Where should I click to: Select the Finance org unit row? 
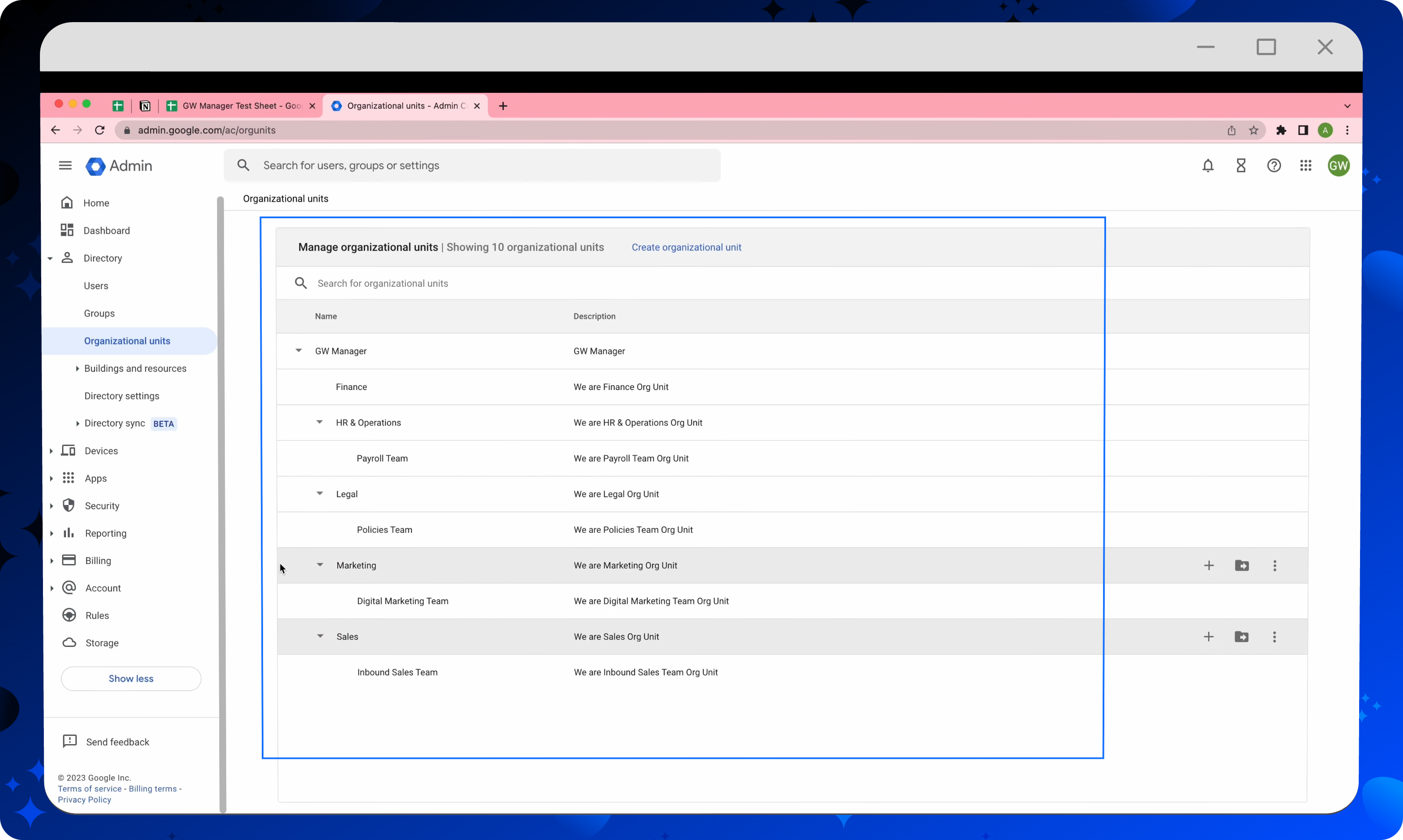click(x=793, y=387)
